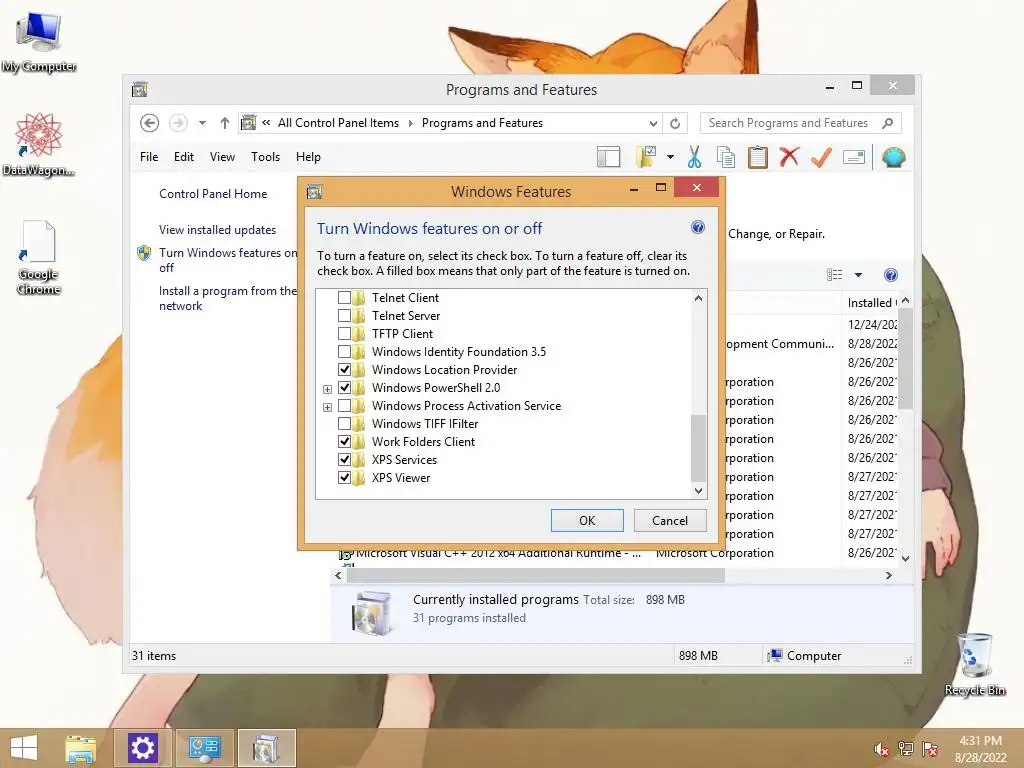Click the folder options toolbar icon

tap(646, 157)
